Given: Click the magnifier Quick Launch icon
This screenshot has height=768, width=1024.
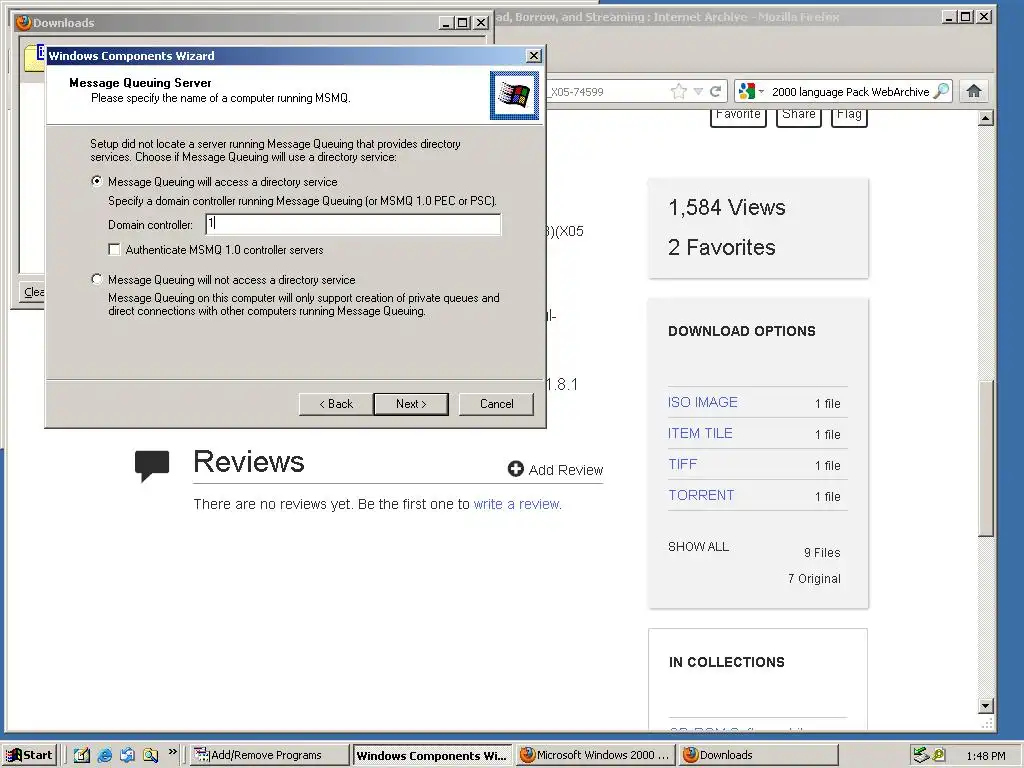Looking at the screenshot, I should 150,755.
